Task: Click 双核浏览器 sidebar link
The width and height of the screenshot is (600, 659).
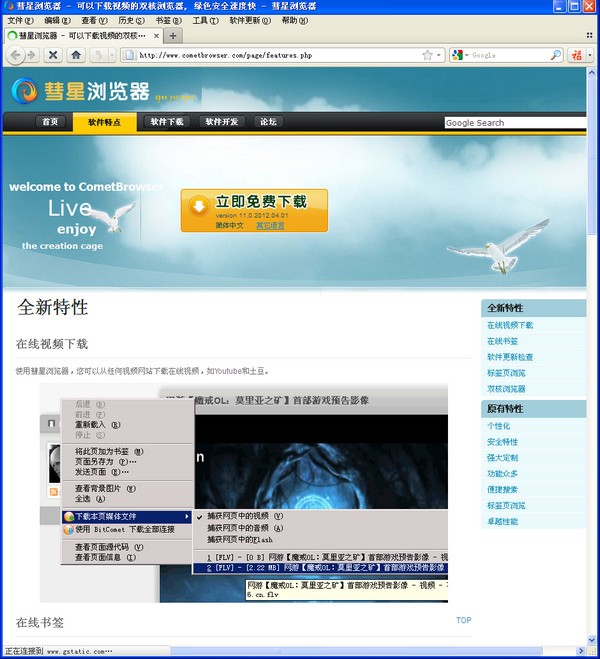Action: point(506,389)
